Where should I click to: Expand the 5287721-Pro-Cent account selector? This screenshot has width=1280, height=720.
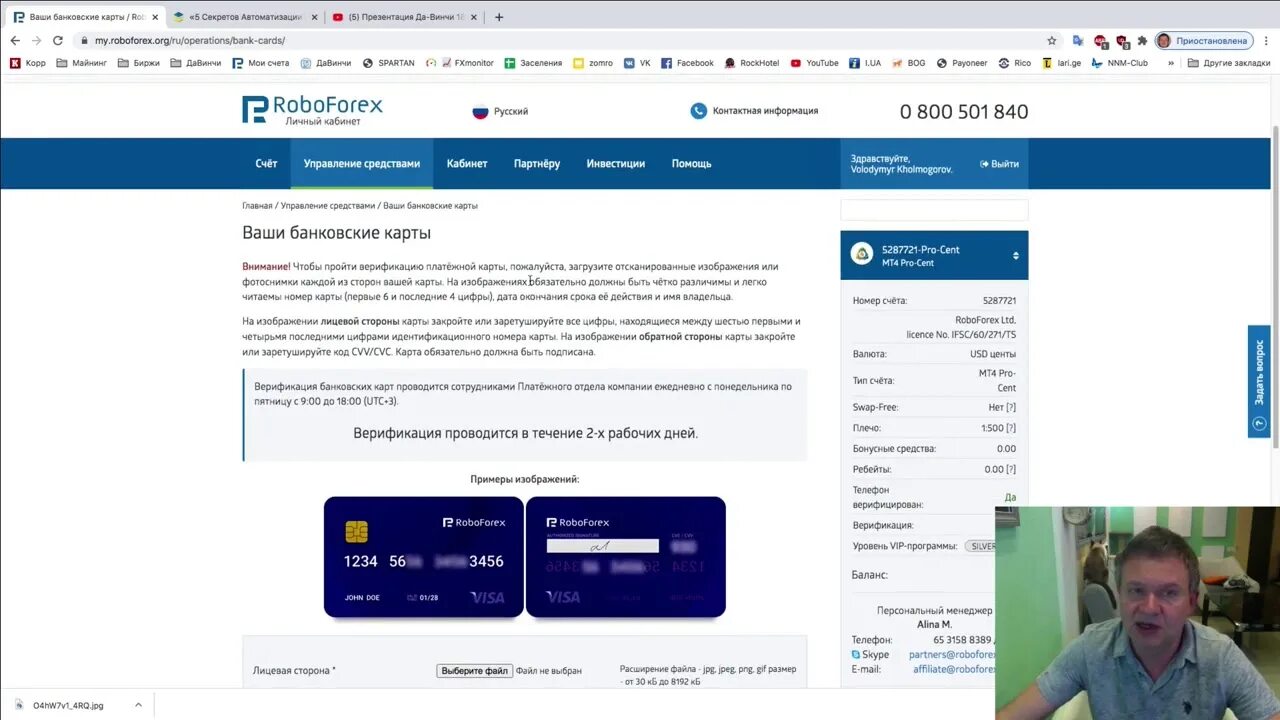1015,256
